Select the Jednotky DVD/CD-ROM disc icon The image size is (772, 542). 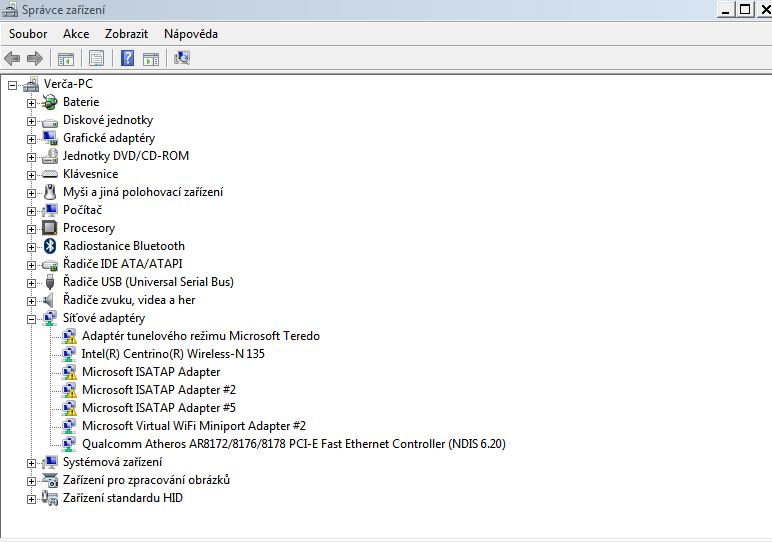50,156
